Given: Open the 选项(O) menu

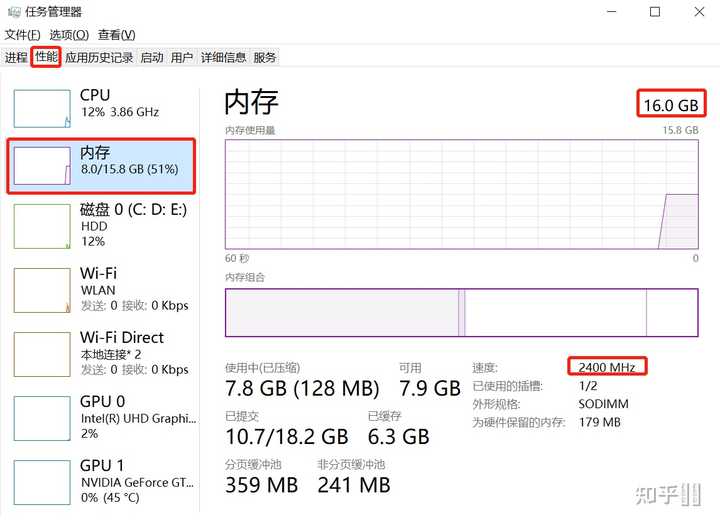Looking at the screenshot, I should point(69,35).
